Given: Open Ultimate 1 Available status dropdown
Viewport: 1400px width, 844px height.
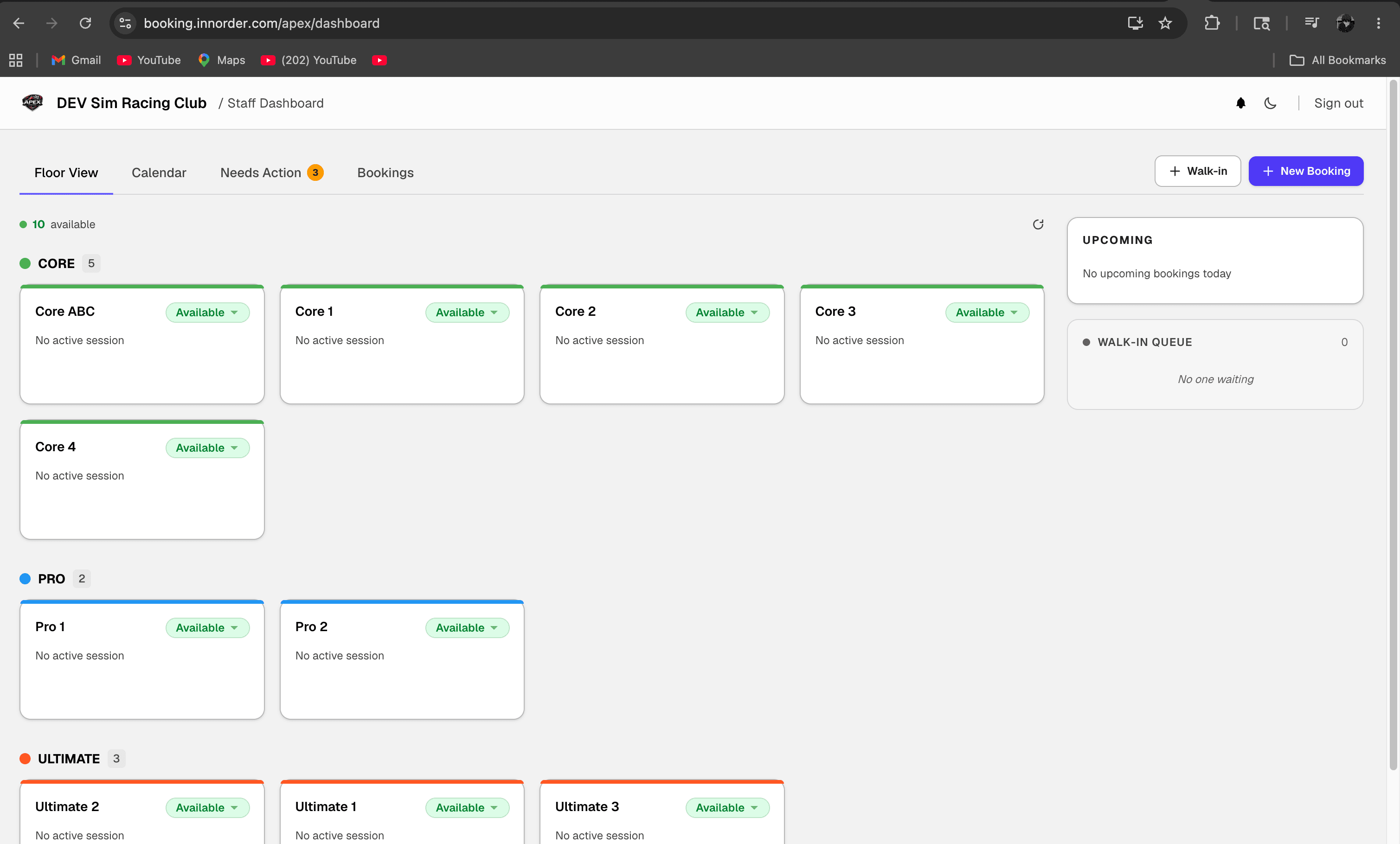Looking at the screenshot, I should coord(467,808).
